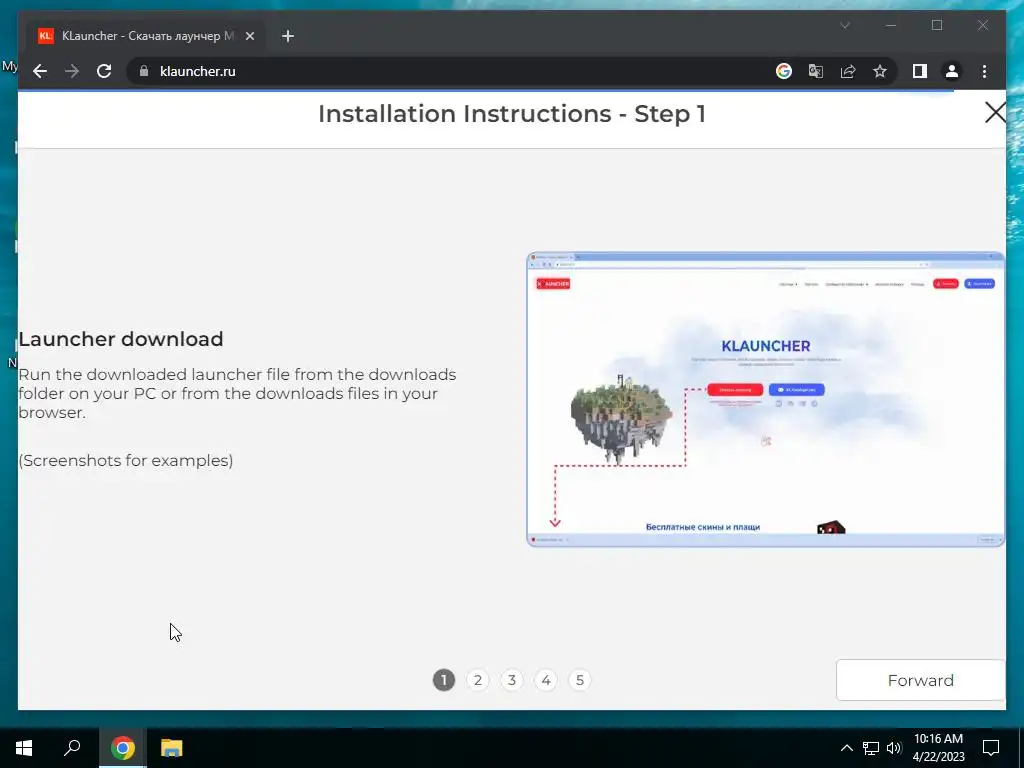The height and width of the screenshot is (768, 1024).
Task: Open the Chrome profile avatar
Action: click(952, 71)
